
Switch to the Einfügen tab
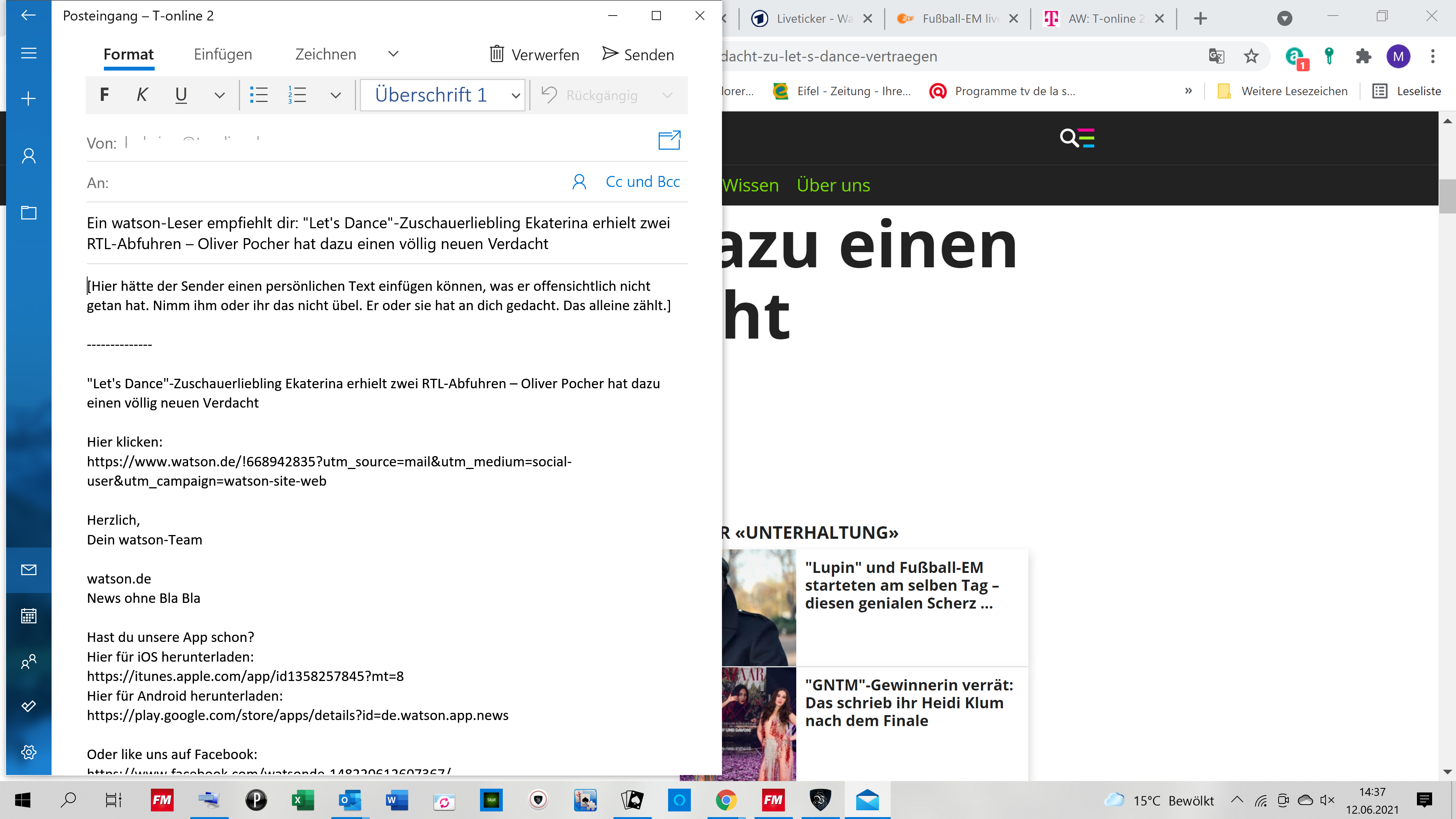pyautogui.click(x=223, y=54)
